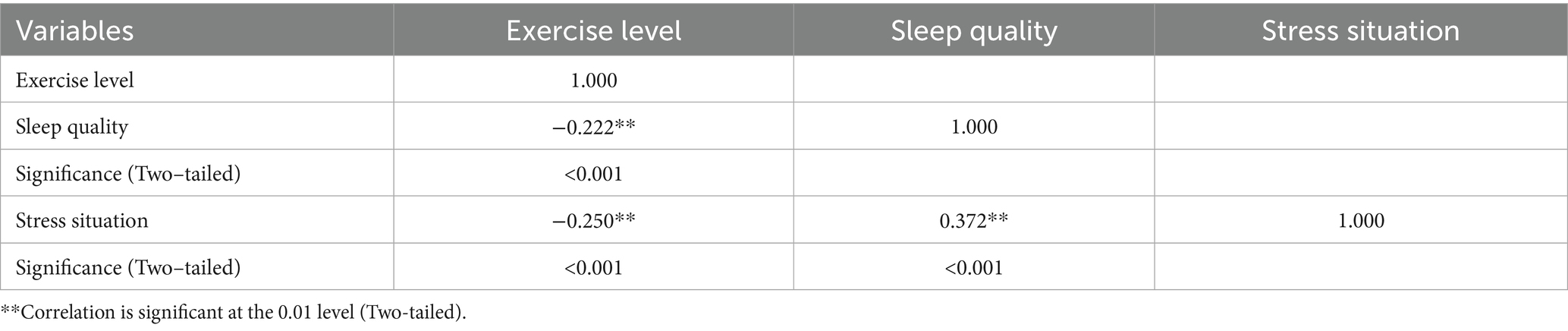Click the <0.001 value directly below −0.222**

point(593,174)
